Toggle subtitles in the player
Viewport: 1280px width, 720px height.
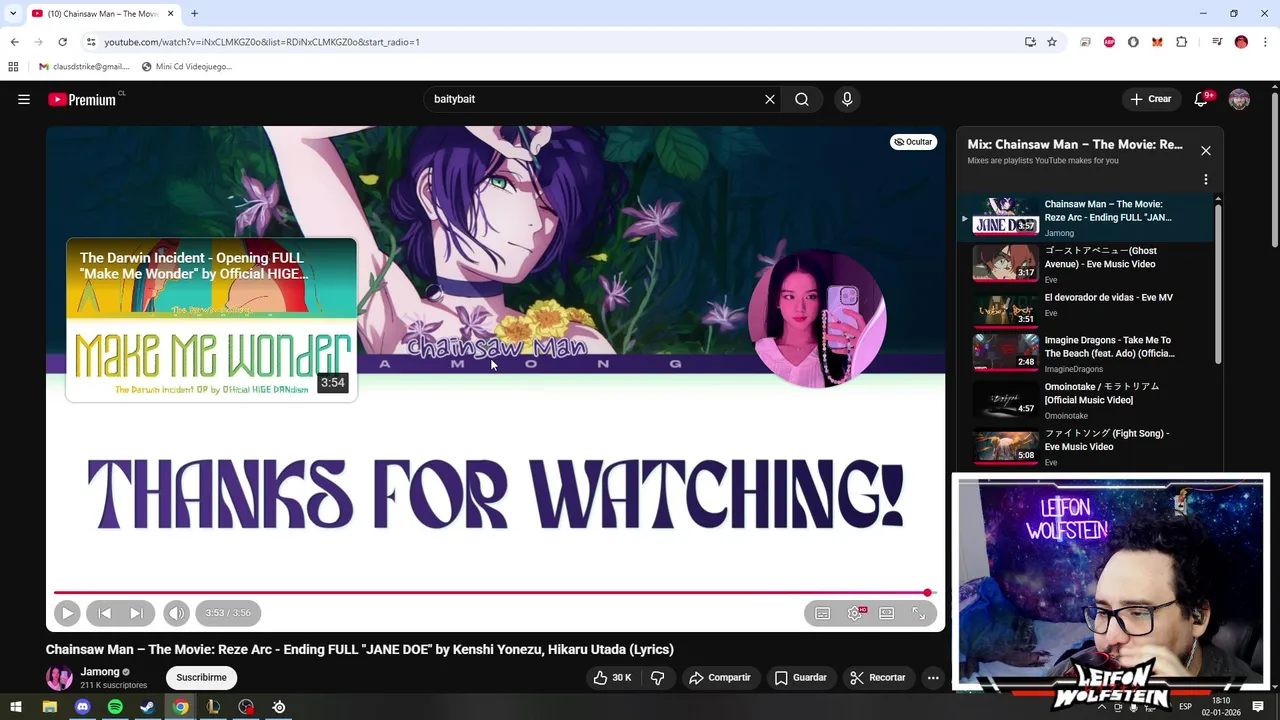coord(822,613)
